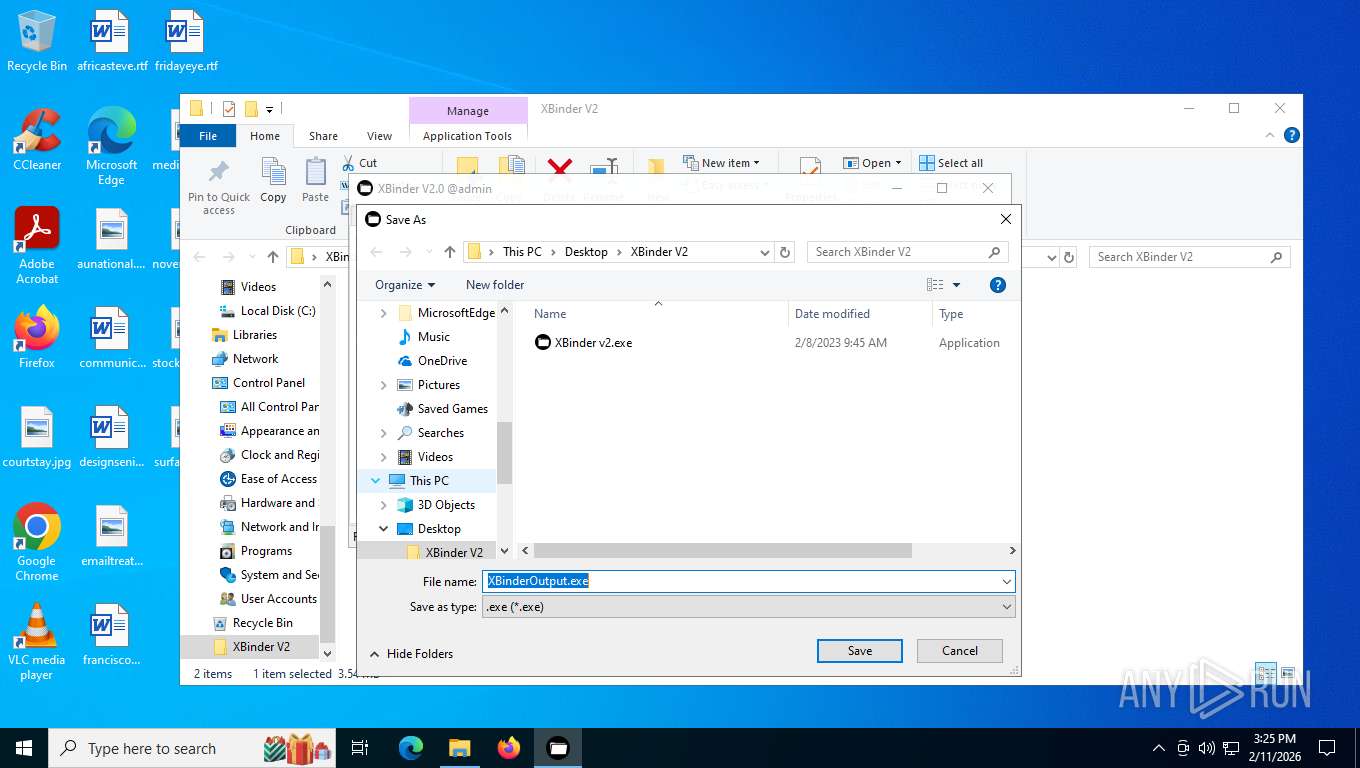The image size is (1360, 768).
Task: Open the File name history dropdown arrow
Action: click(x=1007, y=581)
